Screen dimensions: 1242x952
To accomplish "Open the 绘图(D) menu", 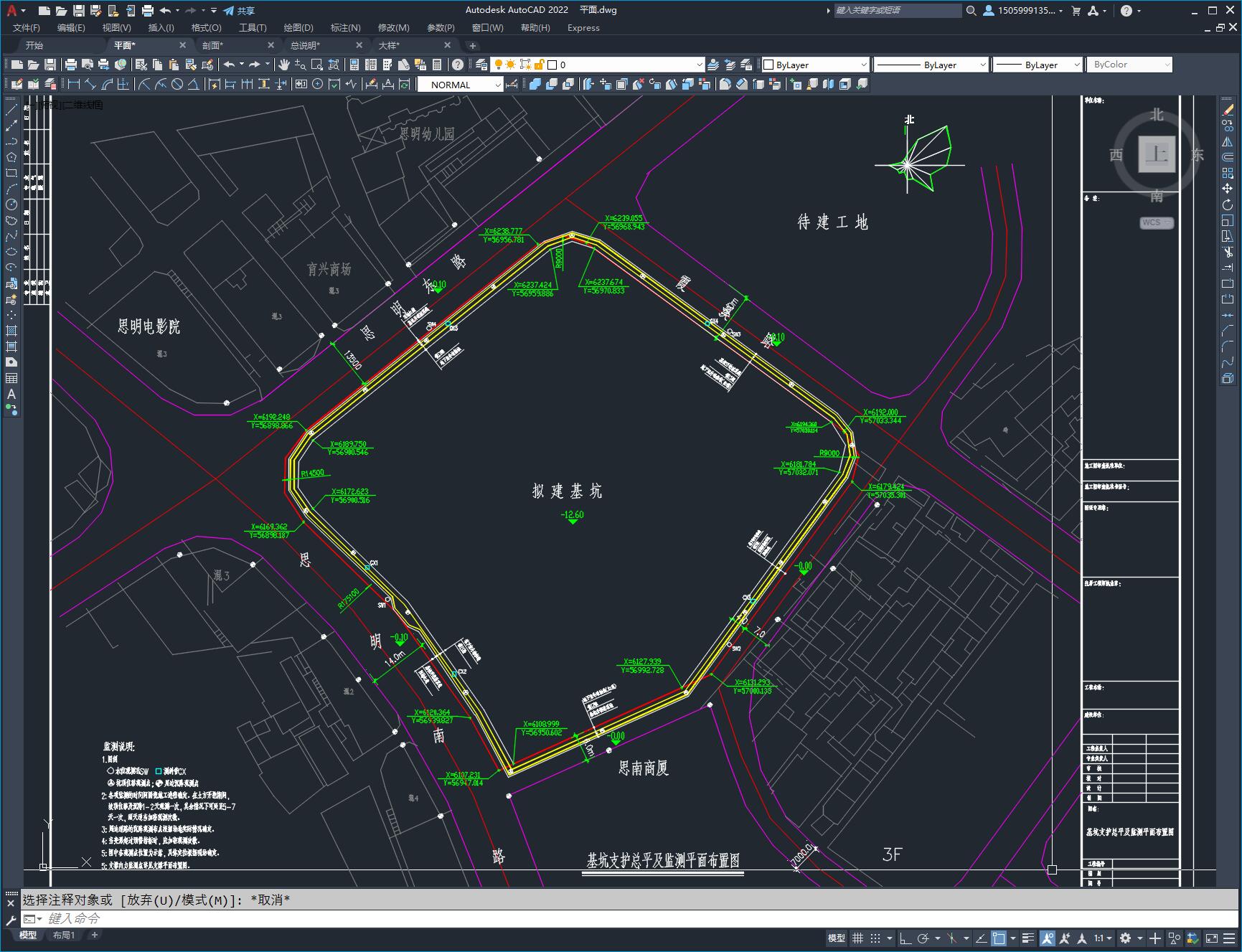I will pyautogui.click(x=298, y=28).
